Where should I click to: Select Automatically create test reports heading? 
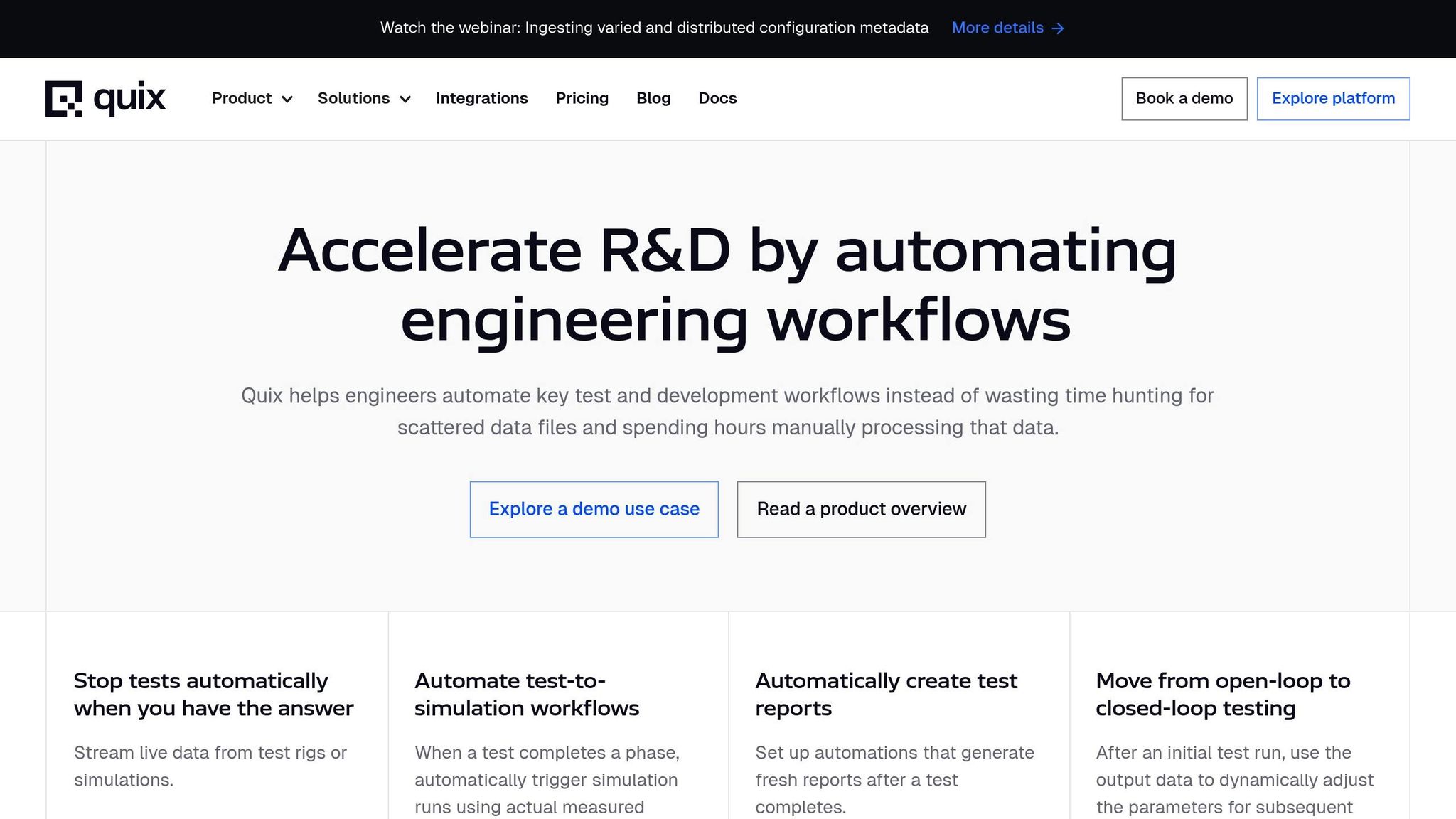tap(886, 694)
